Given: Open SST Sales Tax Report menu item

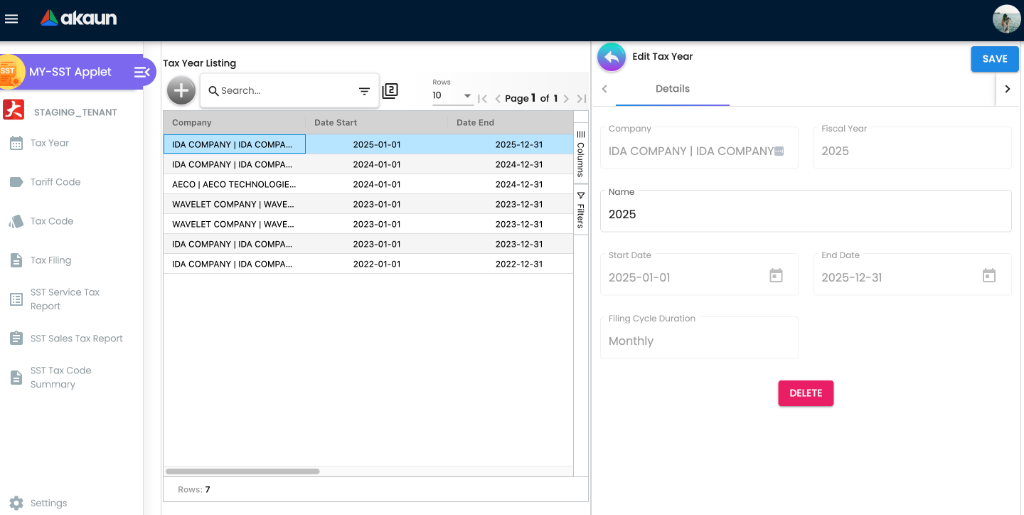Looking at the screenshot, I should [76, 338].
